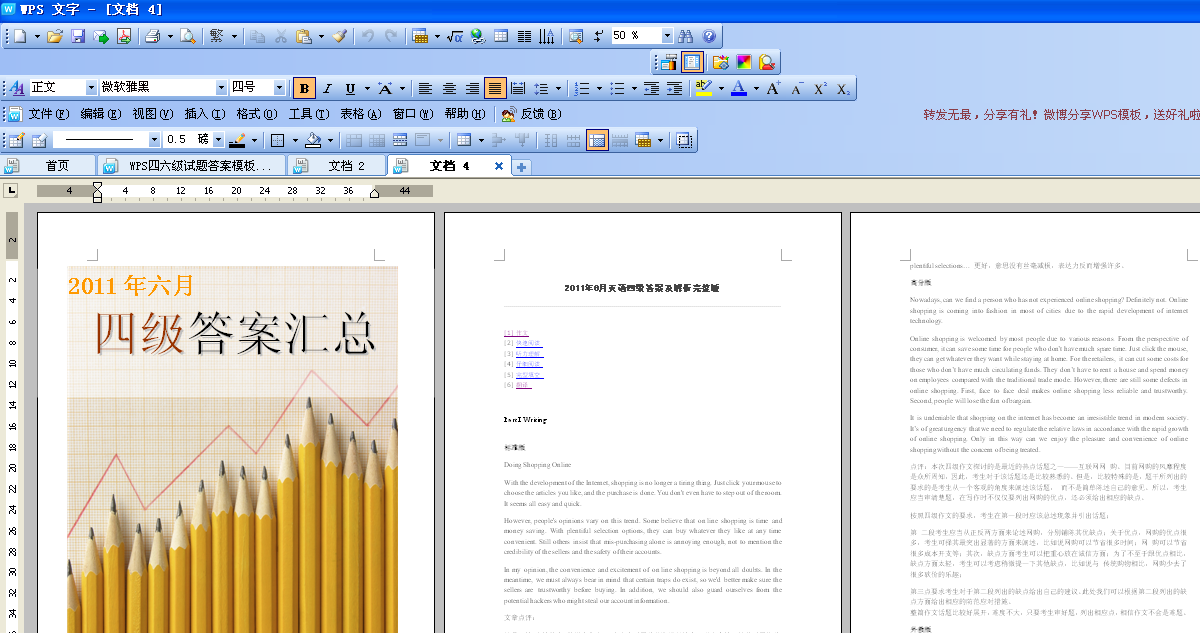Toggle Italic formatting button
The width and height of the screenshot is (1200, 633).
coord(328,88)
